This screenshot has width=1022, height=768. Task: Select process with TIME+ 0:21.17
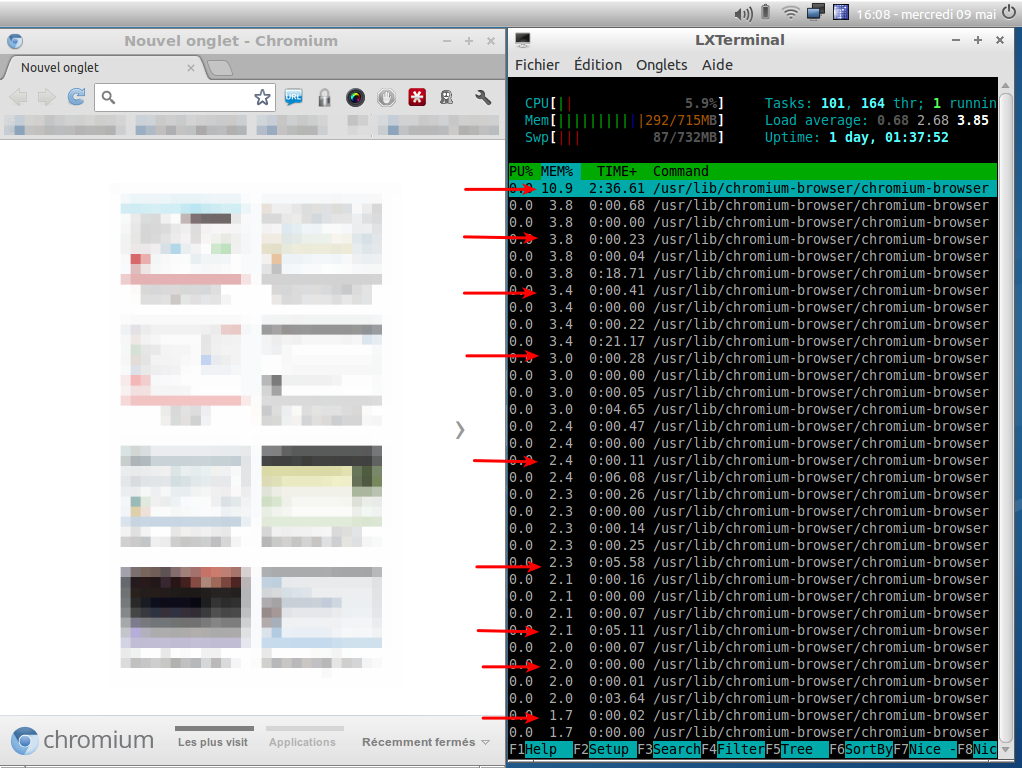click(x=753, y=341)
